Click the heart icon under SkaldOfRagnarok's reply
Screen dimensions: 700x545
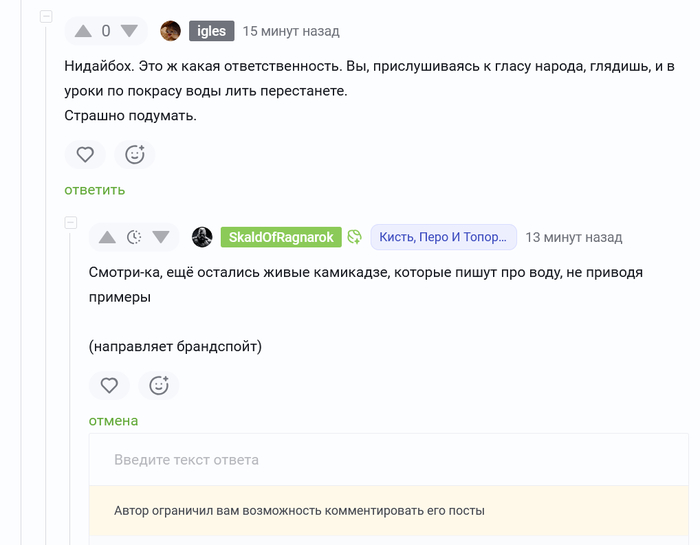[x=109, y=385]
